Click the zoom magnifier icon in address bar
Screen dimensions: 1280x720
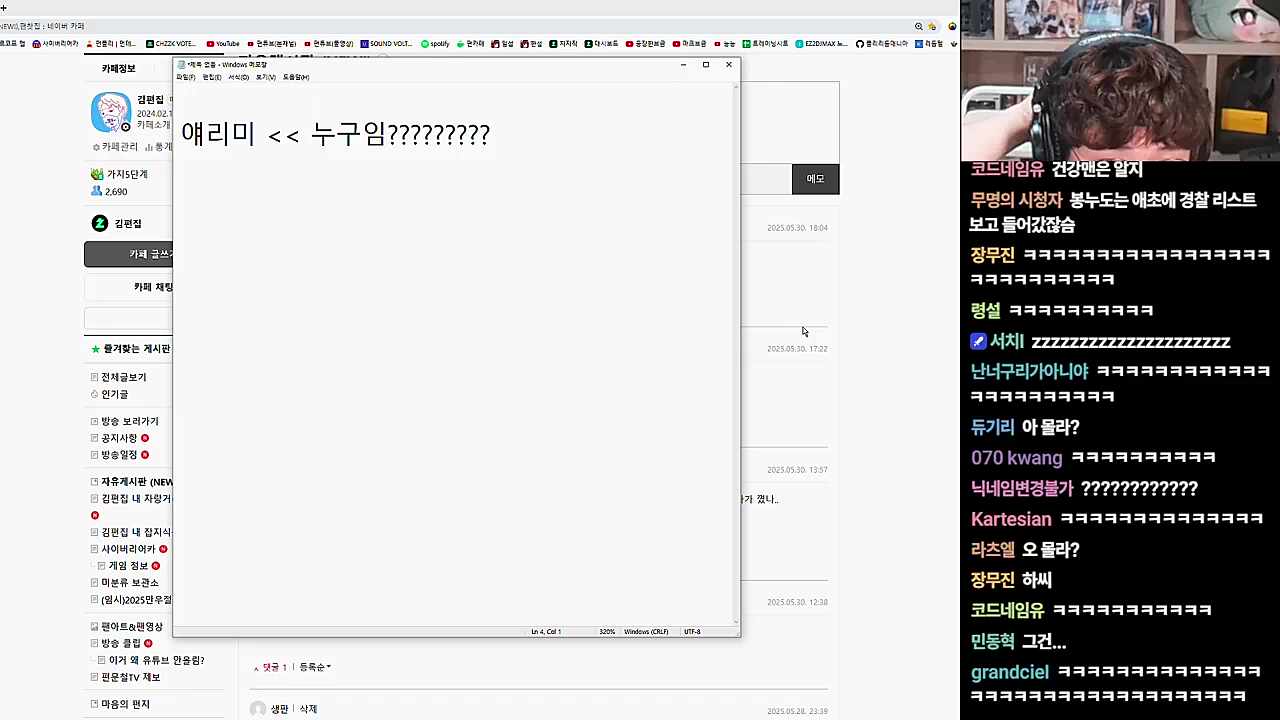pos(919,26)
